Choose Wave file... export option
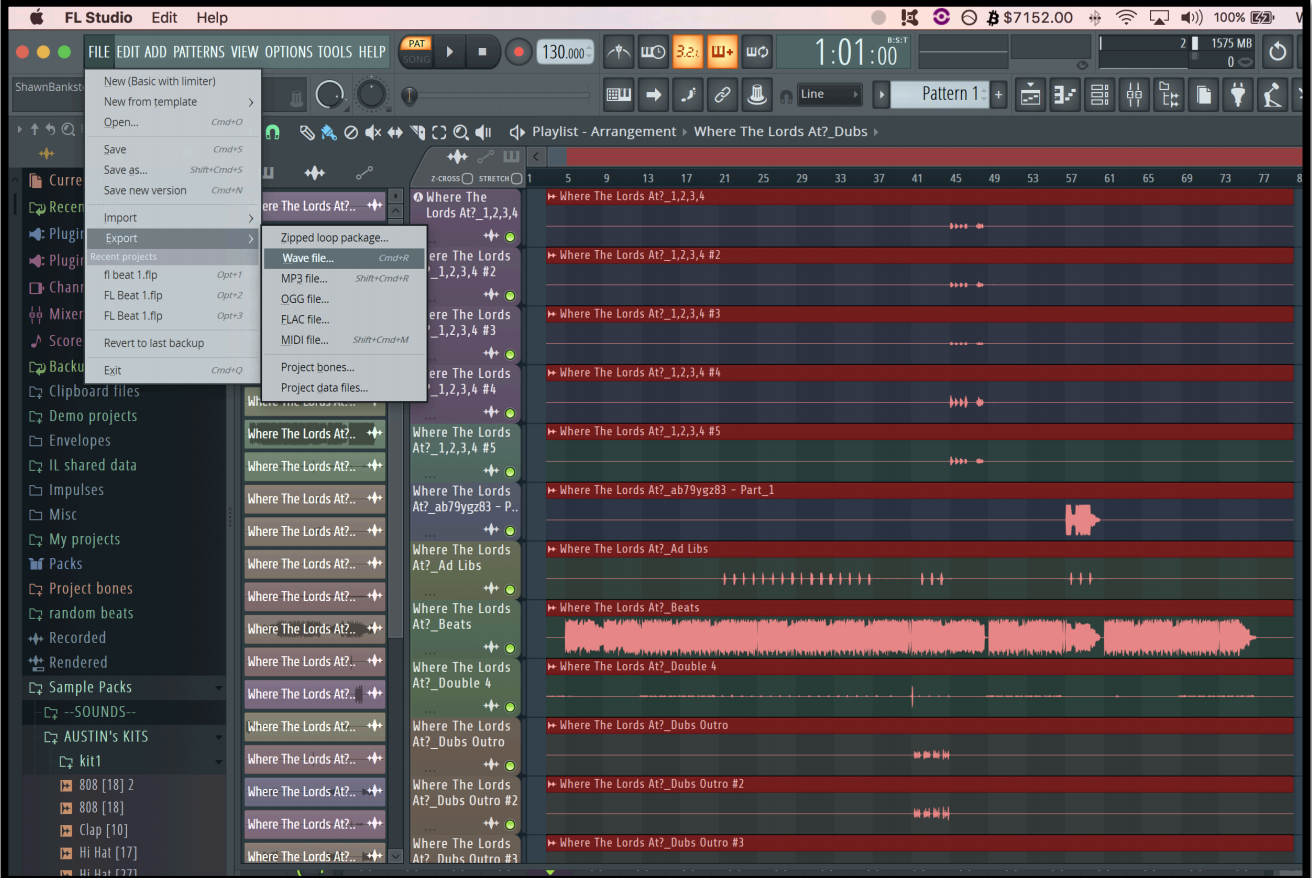1312x878 pixels. [x=344, y=258]
